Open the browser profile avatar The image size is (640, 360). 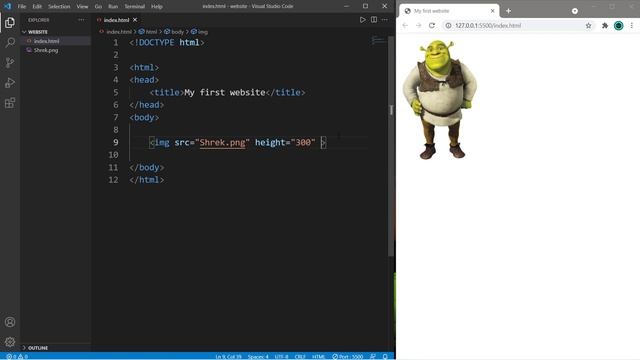click(618, 25)
